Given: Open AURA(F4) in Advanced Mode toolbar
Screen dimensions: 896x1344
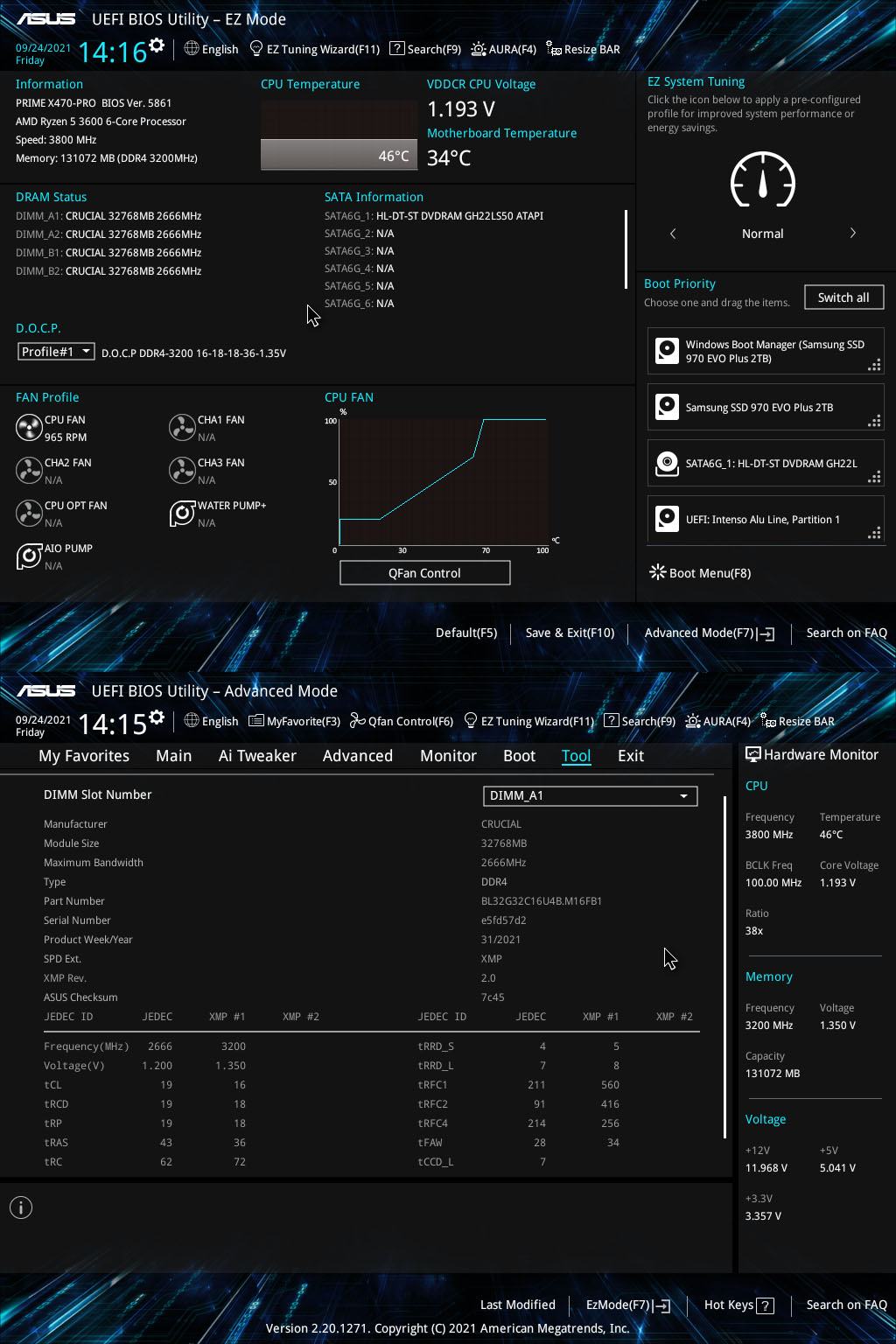Looking at the screenshot, I should point(717,721).
